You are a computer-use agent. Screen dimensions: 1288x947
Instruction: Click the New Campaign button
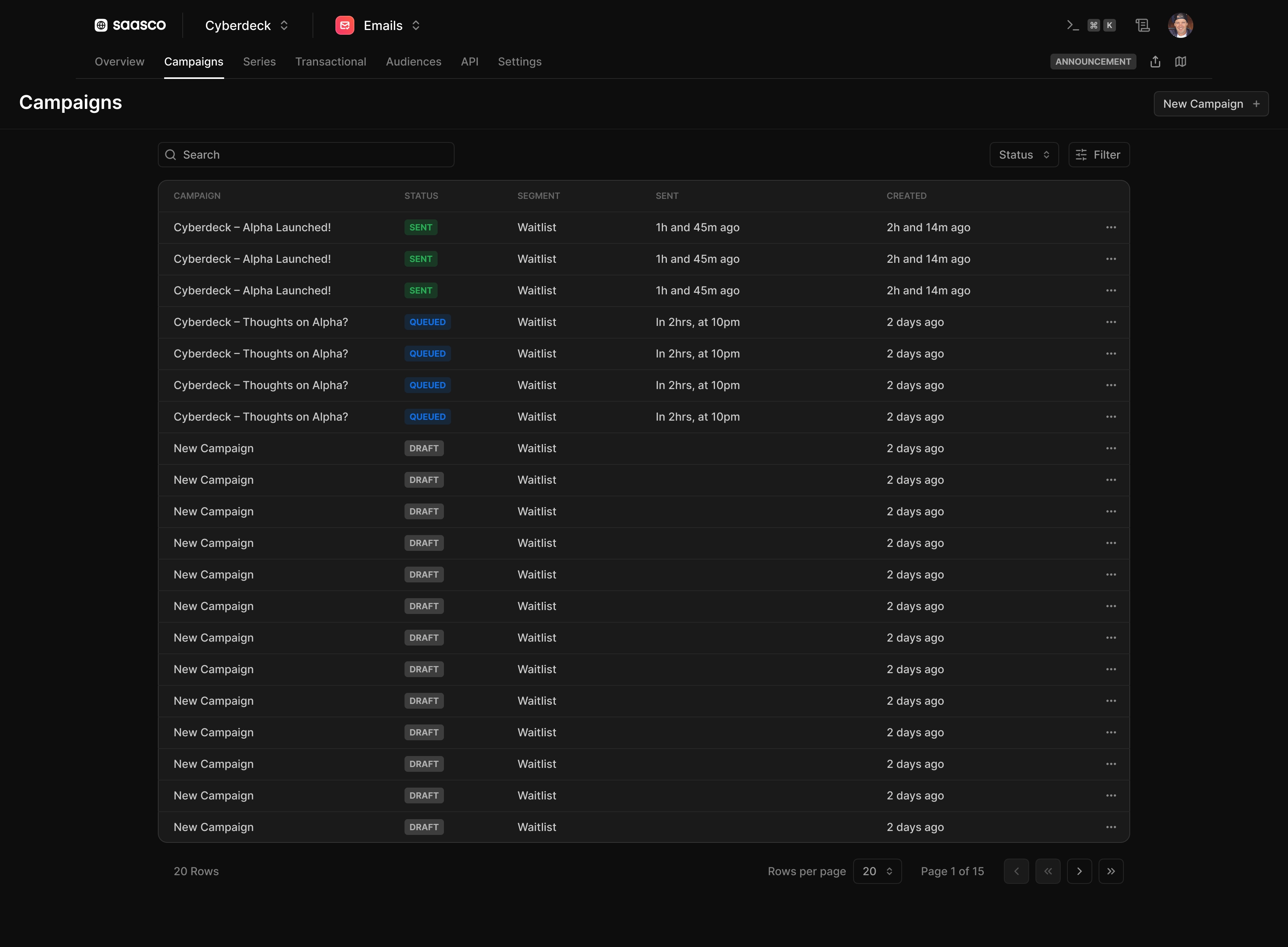click(1211, 104)
